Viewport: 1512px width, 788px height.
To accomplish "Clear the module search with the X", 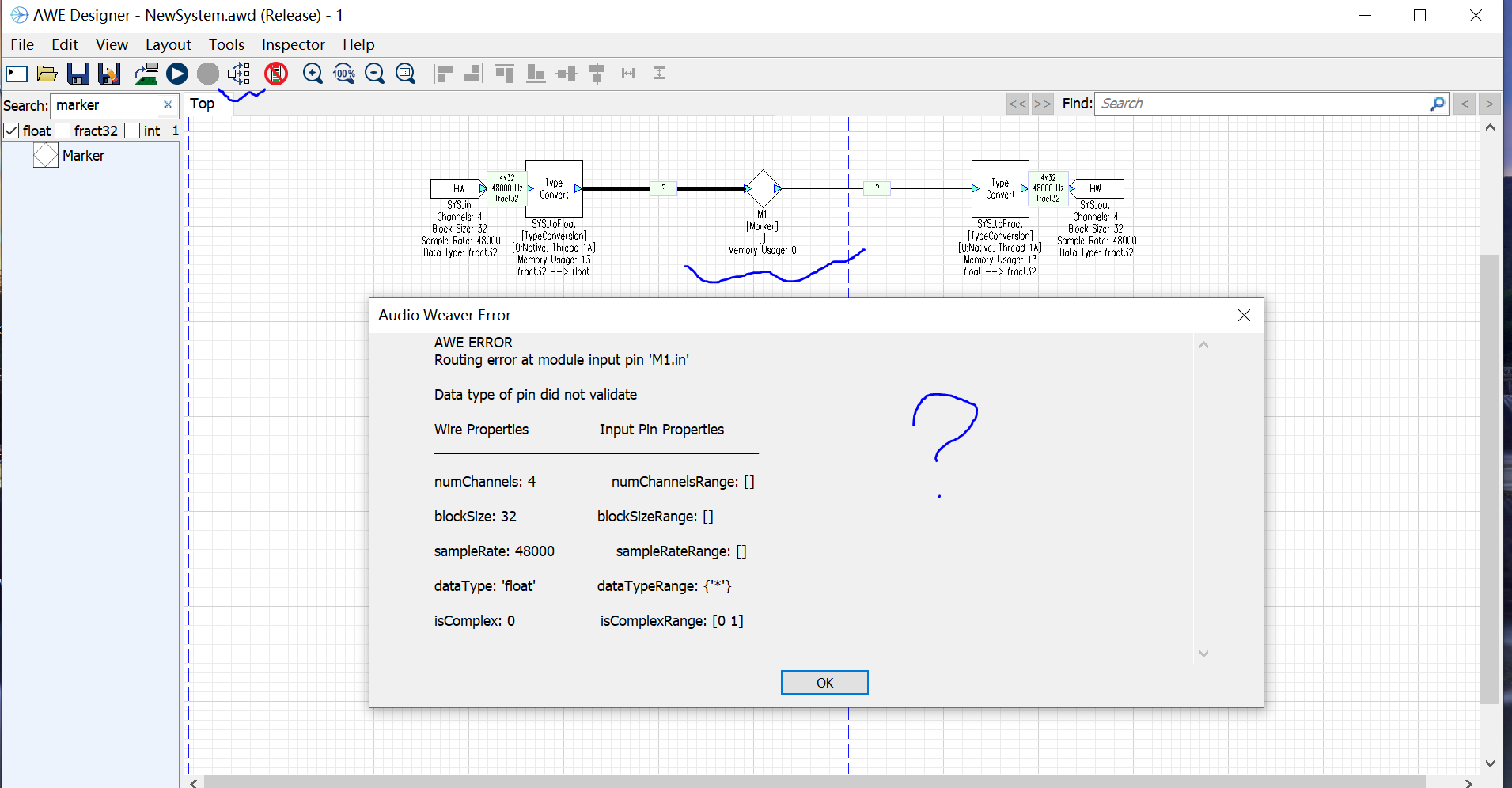I will coord(168,105).
